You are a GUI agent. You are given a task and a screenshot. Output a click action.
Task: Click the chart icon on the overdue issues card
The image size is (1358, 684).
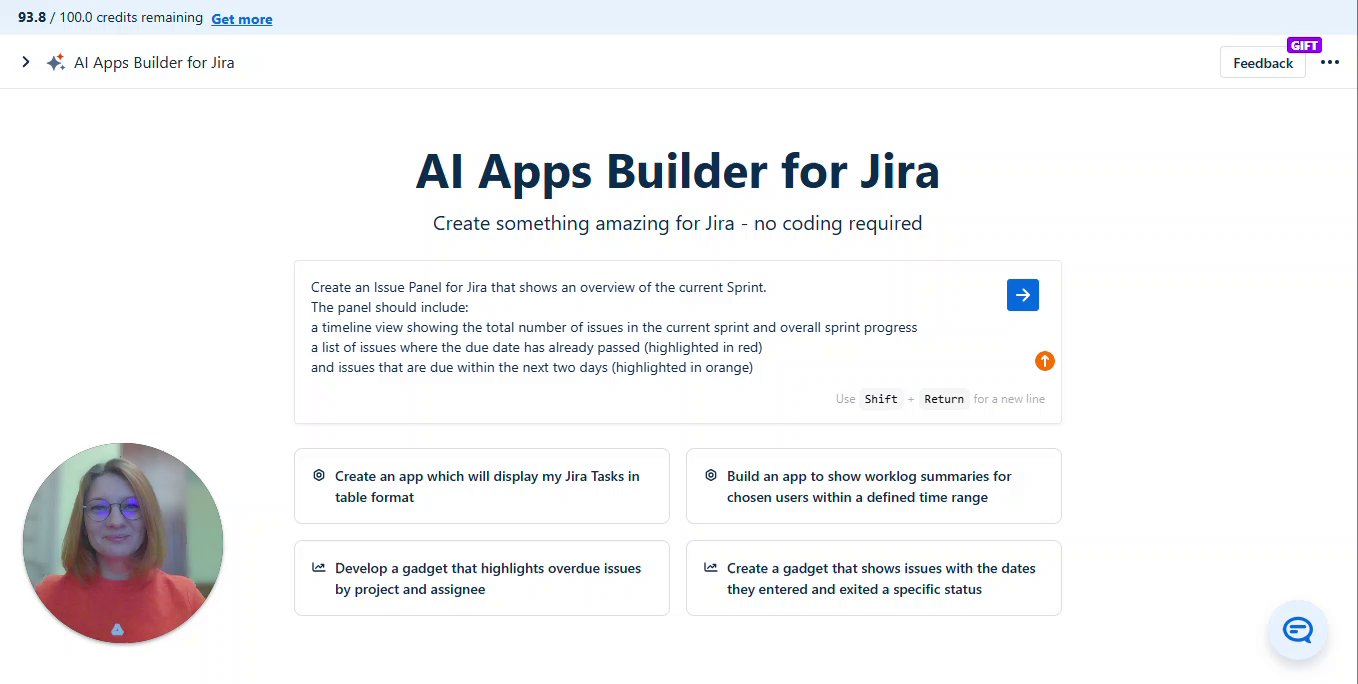click(x=319, y=567)
